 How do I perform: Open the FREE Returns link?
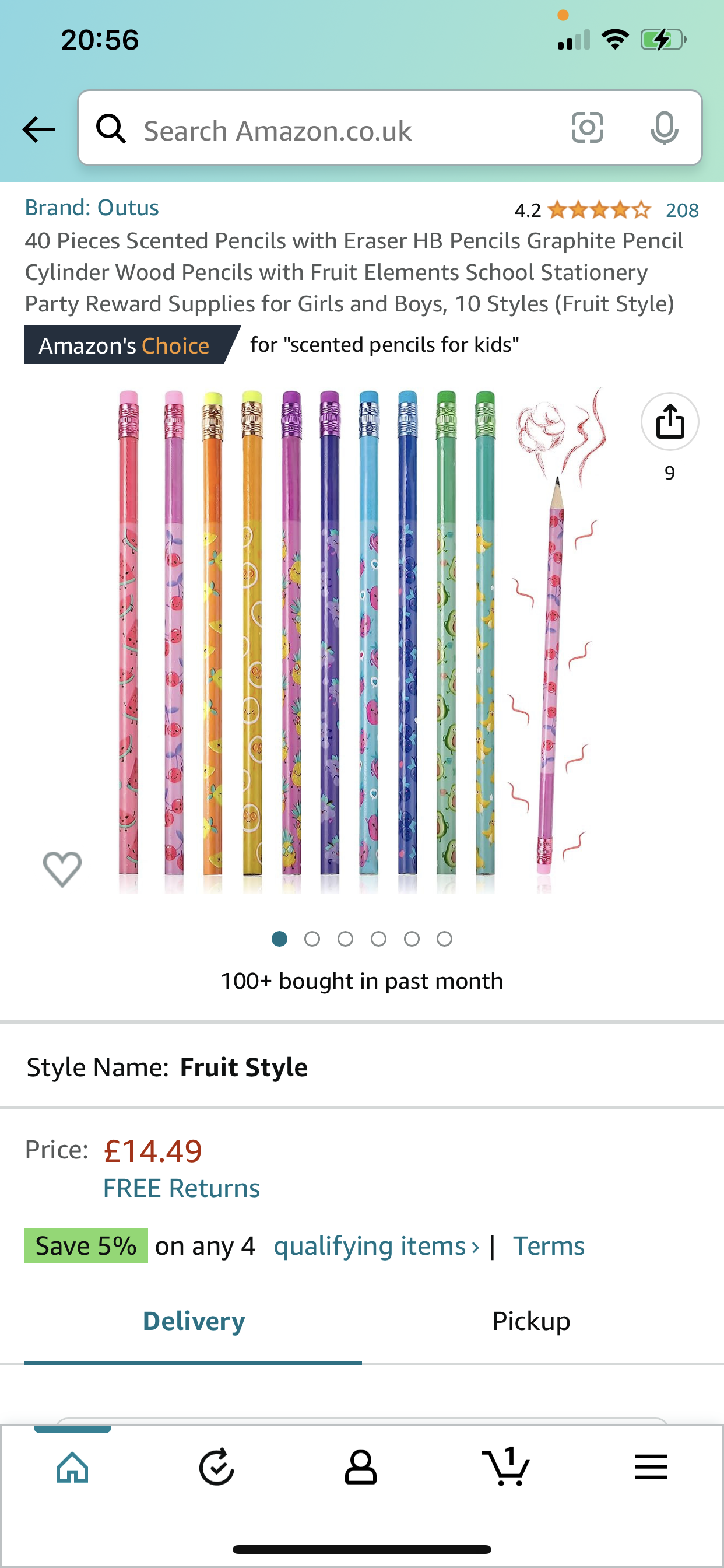pyautogui.click(x=181, y=1188)
